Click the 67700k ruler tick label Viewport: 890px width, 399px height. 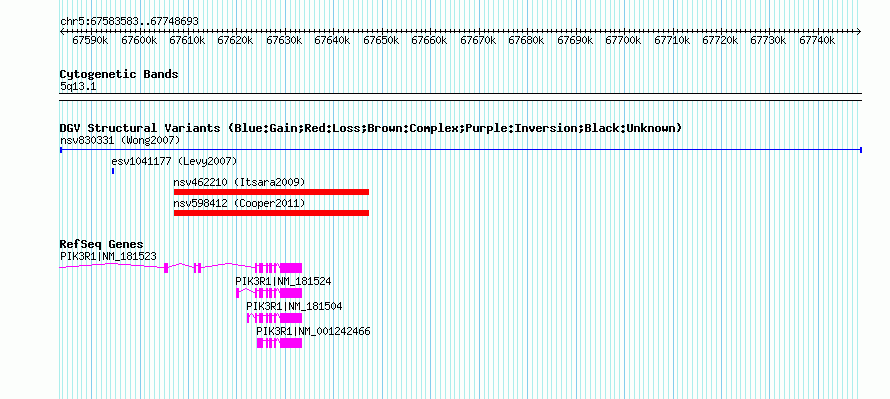(x=623, y=40)
